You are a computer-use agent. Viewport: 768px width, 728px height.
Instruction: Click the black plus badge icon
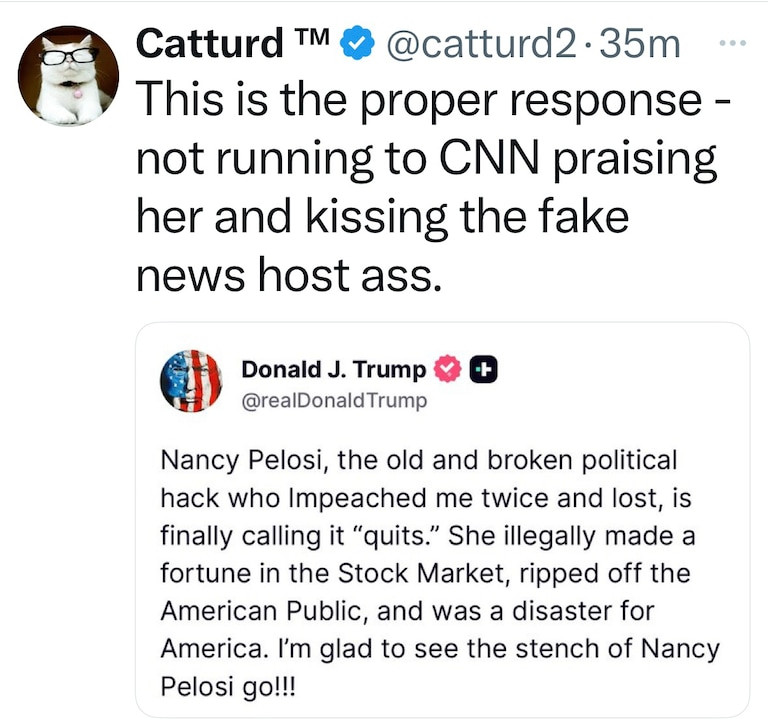(x=485, y=370)
